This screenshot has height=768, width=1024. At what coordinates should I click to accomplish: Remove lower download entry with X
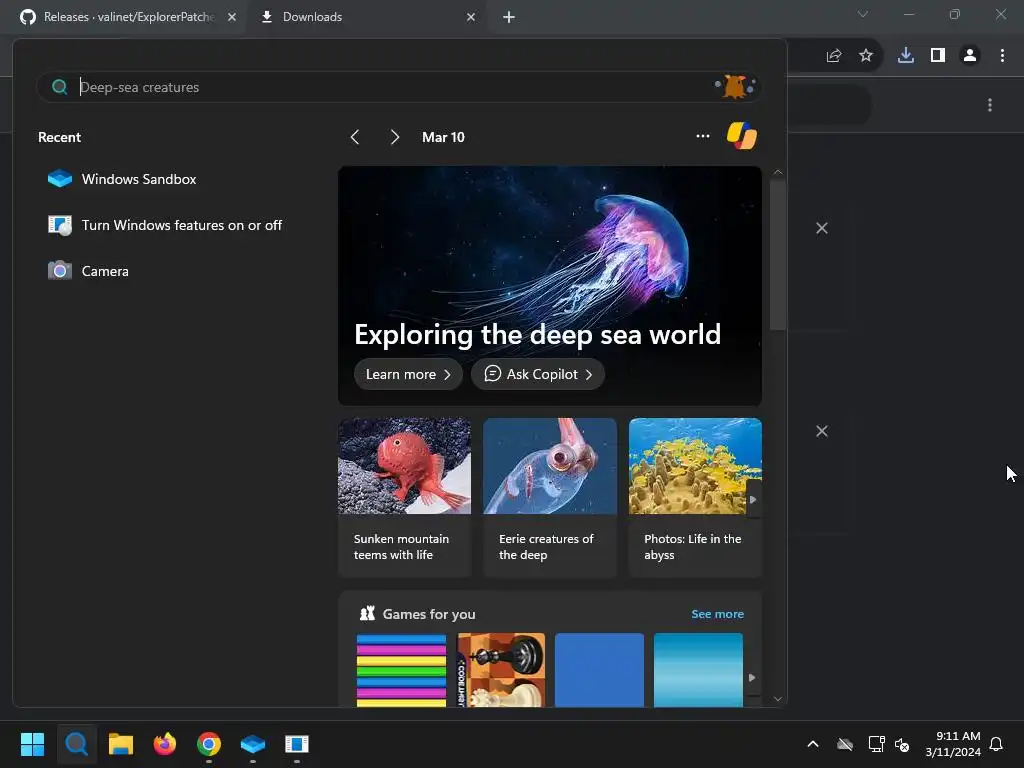coord(822,431)
